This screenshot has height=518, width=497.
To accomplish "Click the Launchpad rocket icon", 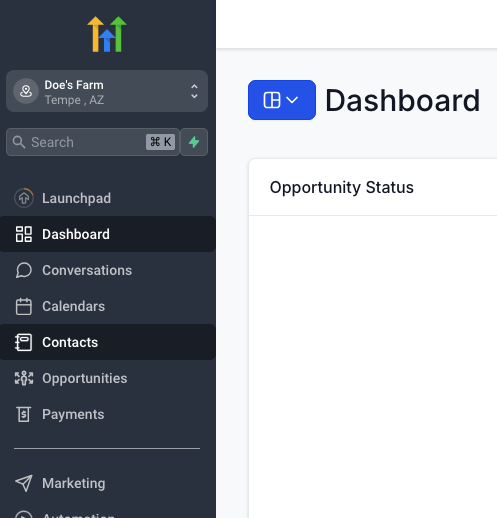I will point(24,198).
